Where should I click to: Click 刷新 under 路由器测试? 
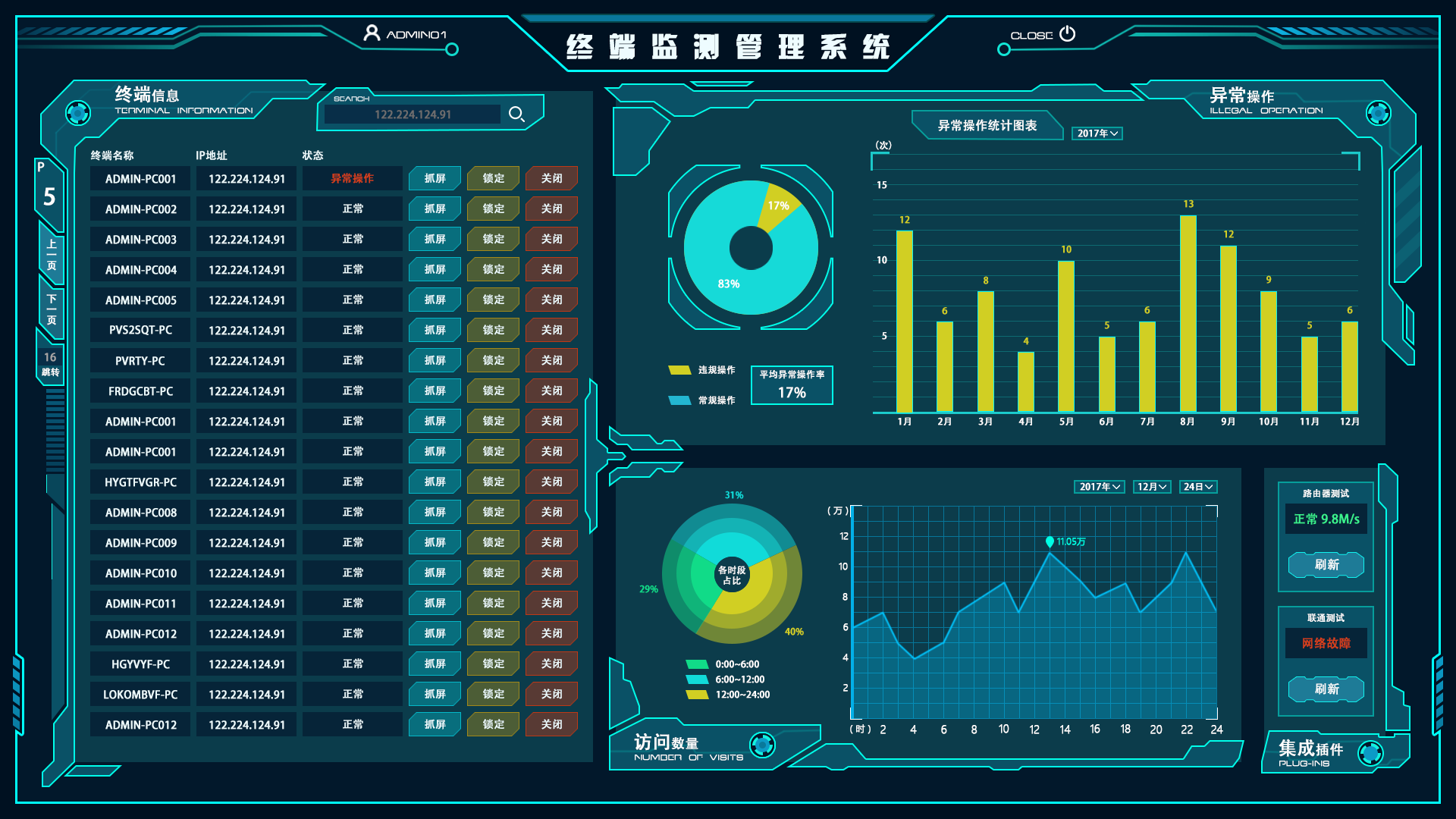[x=1326, y=565]
